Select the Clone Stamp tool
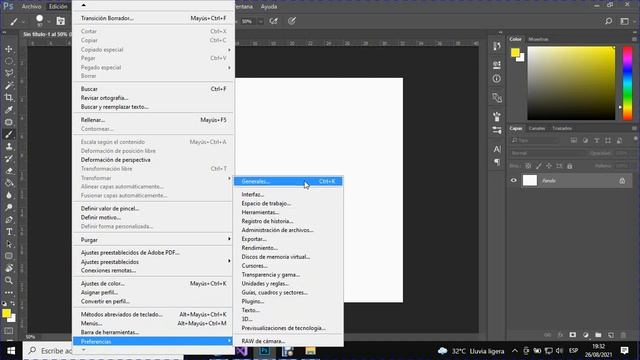Viewport: 640px width, 360px height. 9,147
